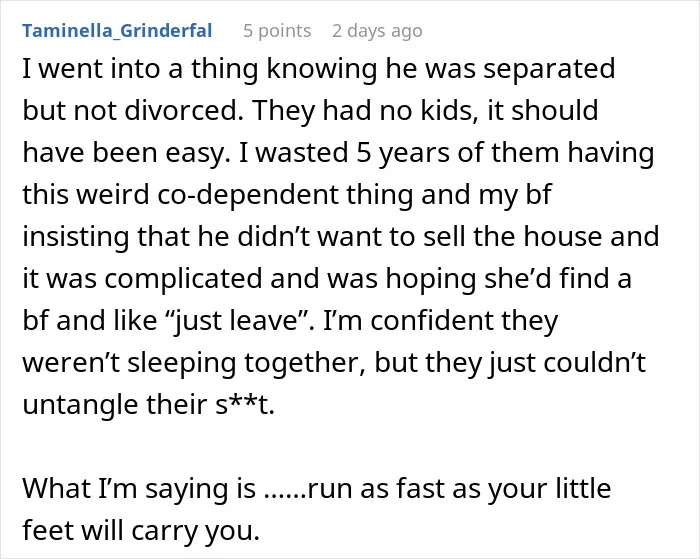This screenshot has height=559, width=700.
Task: Click the text "They had no kids"
Action: point(362,110)
